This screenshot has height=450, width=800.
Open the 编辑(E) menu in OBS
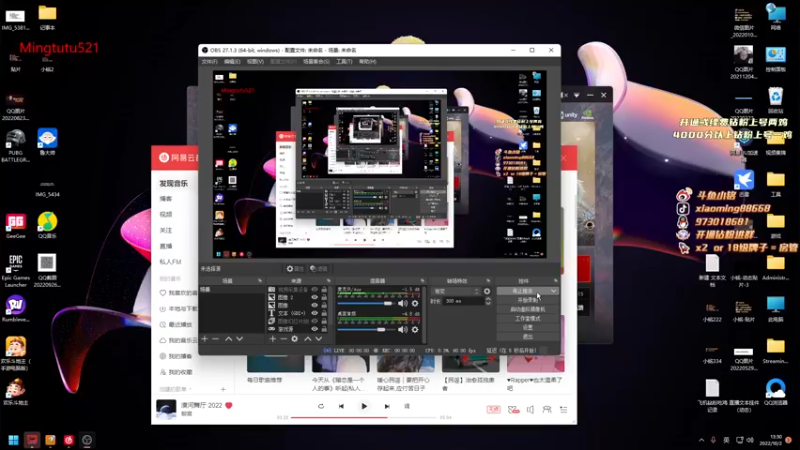[232, 62]
